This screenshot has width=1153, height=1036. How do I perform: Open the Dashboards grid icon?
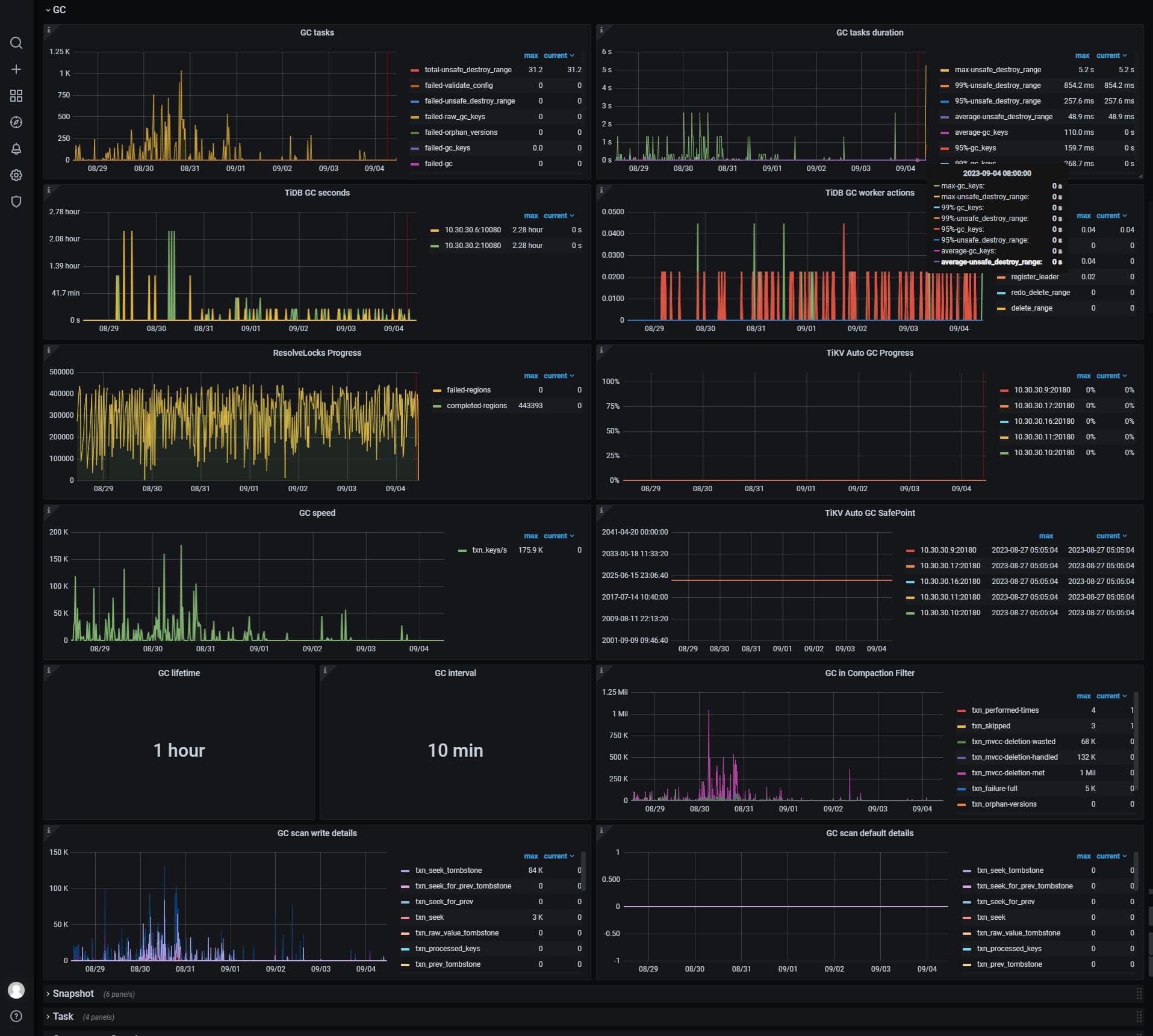point(16,96)
